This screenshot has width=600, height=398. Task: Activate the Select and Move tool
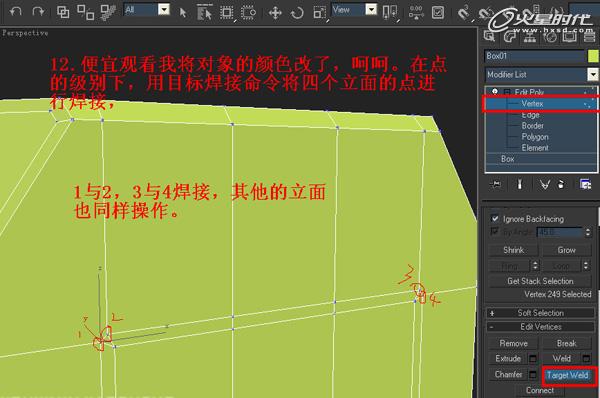click(x=275, y=13)
